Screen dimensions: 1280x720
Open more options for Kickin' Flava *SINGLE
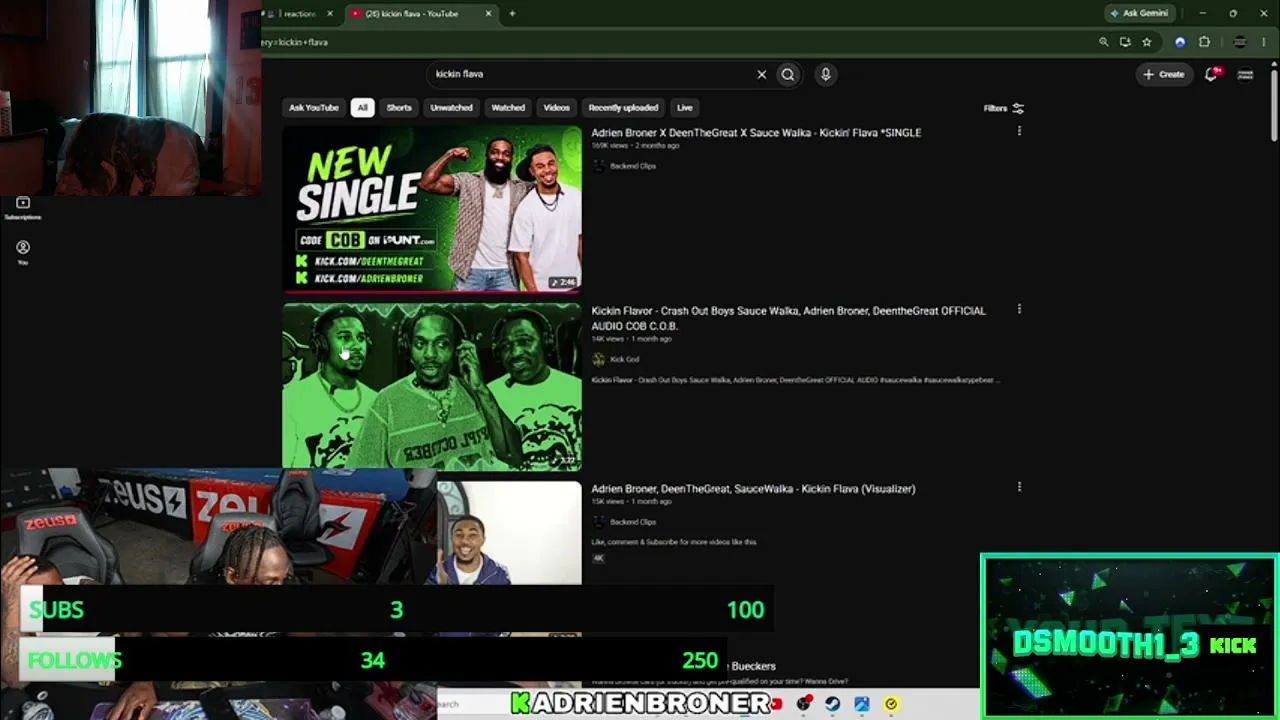1019,131
